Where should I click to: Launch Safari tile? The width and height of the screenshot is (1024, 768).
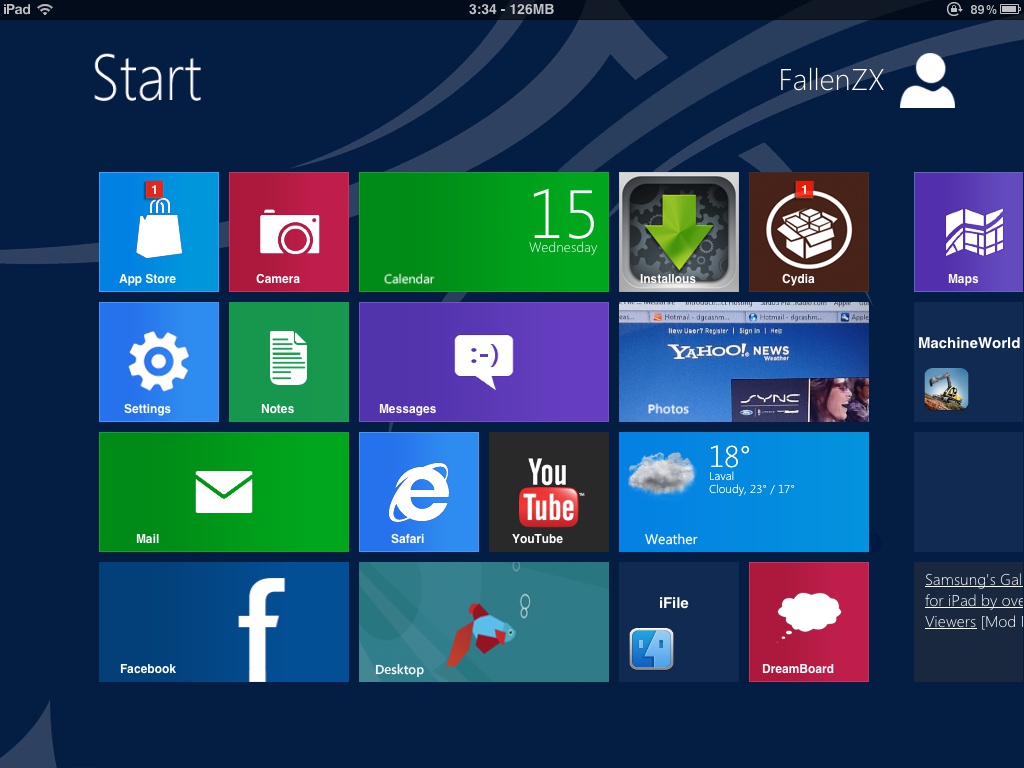(419, 492)
